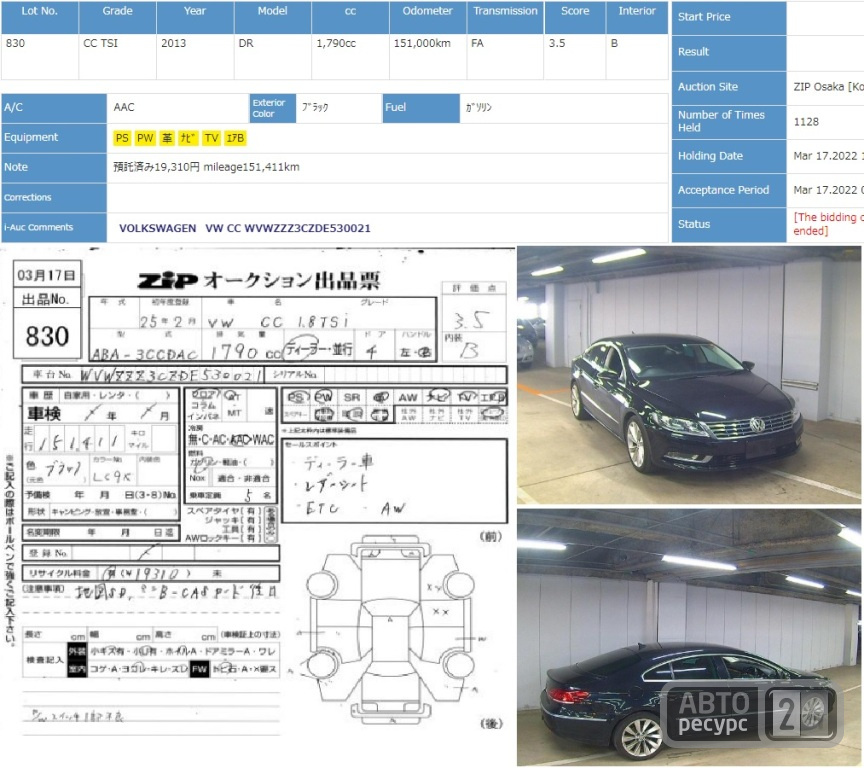Click the Note label
This screenshot has height=768, width=864.
pos(53,167)
